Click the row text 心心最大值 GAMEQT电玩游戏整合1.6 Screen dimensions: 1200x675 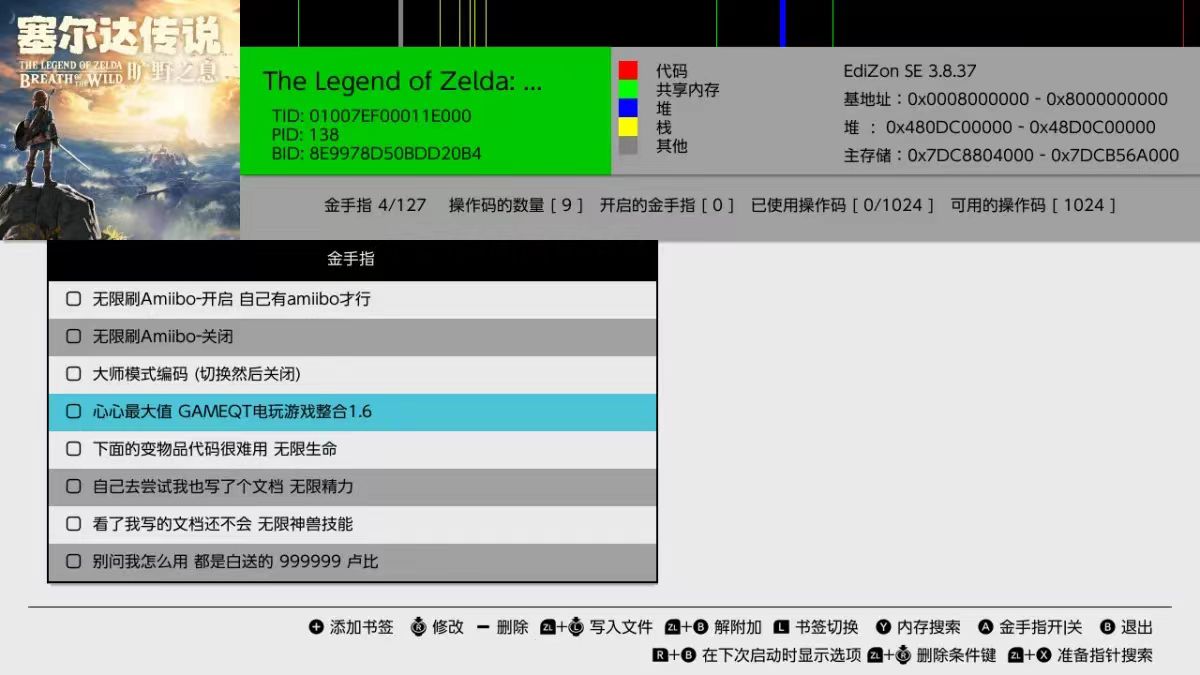pyautogui.click(x=232, y=411)
